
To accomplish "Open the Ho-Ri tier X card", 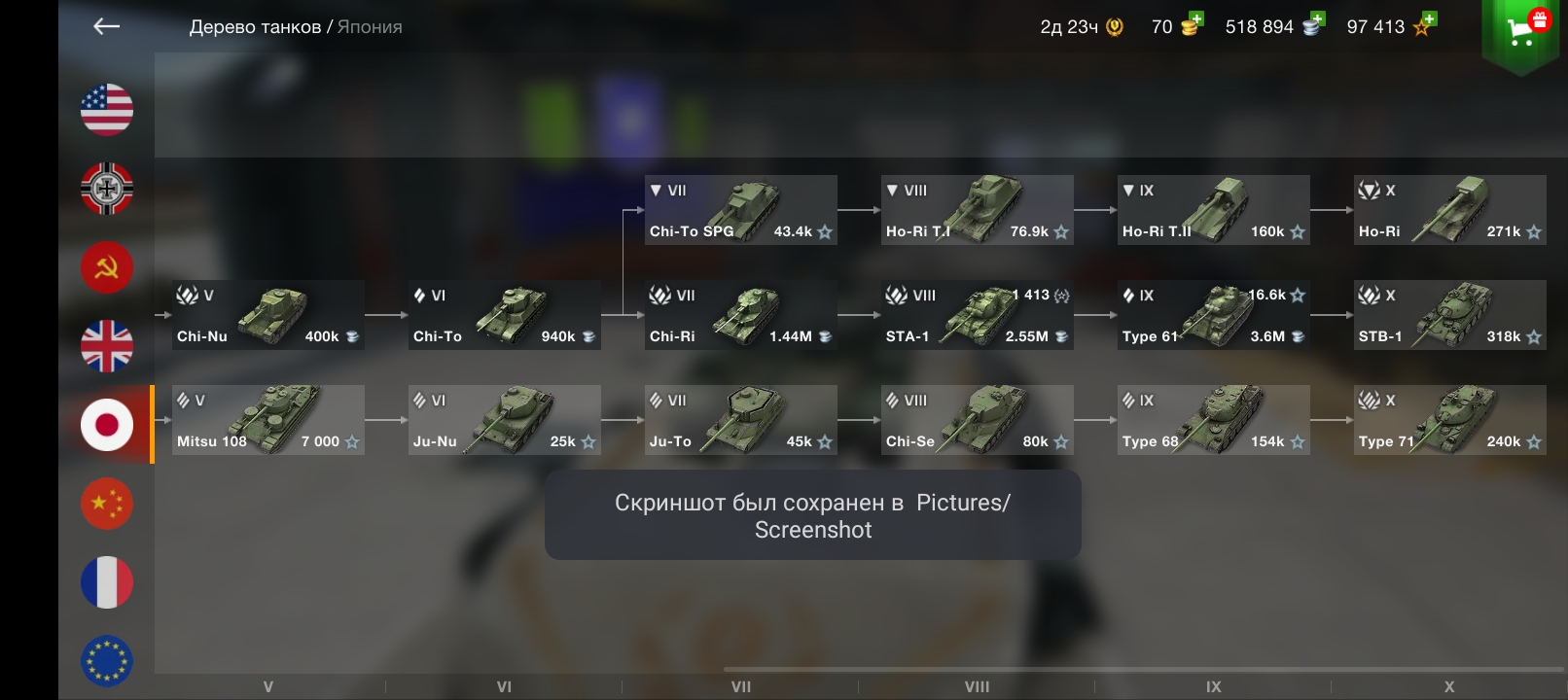I will [x=1450, y=210].
